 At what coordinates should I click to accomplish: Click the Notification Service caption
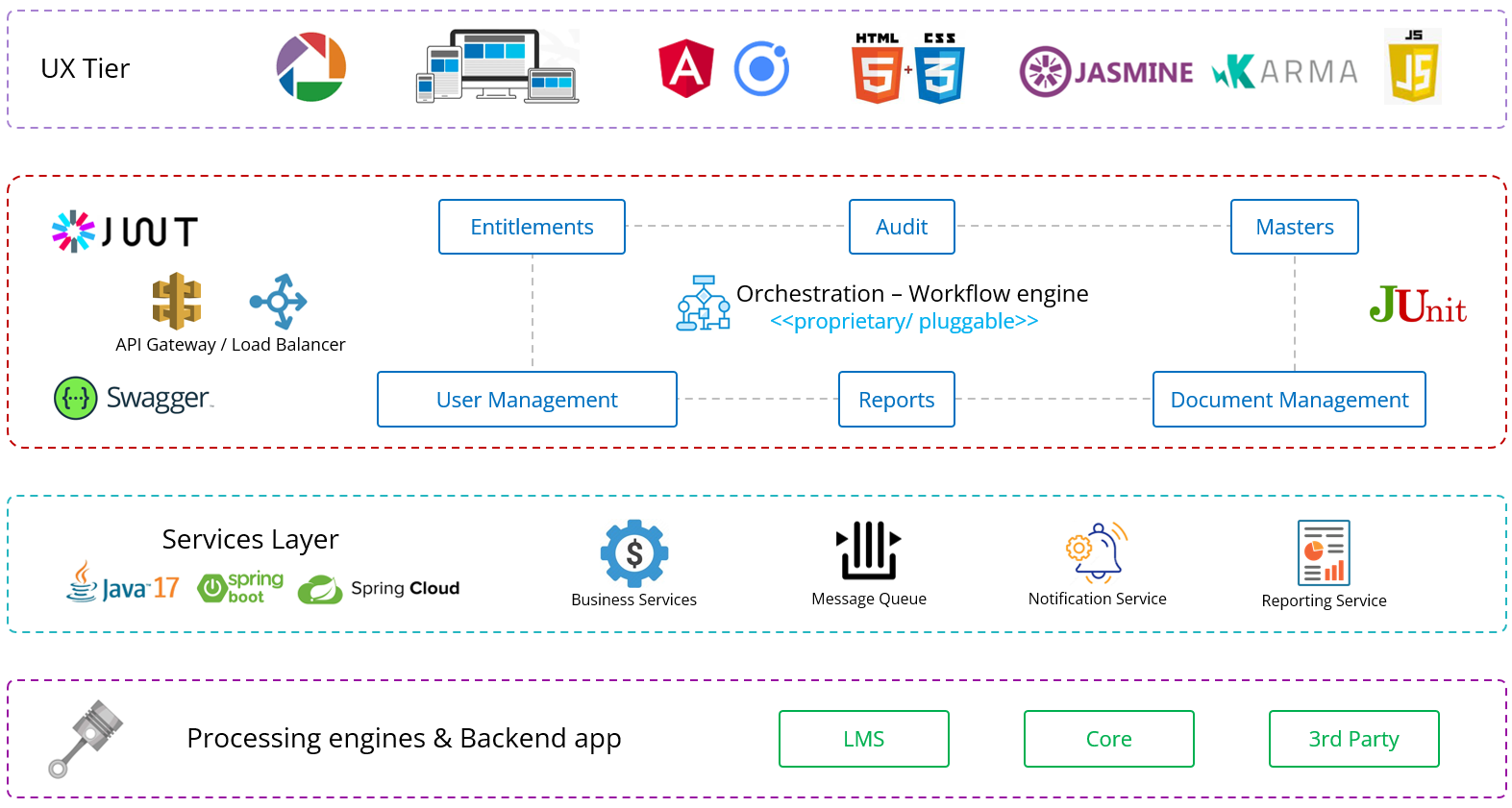click(1098, 600)
